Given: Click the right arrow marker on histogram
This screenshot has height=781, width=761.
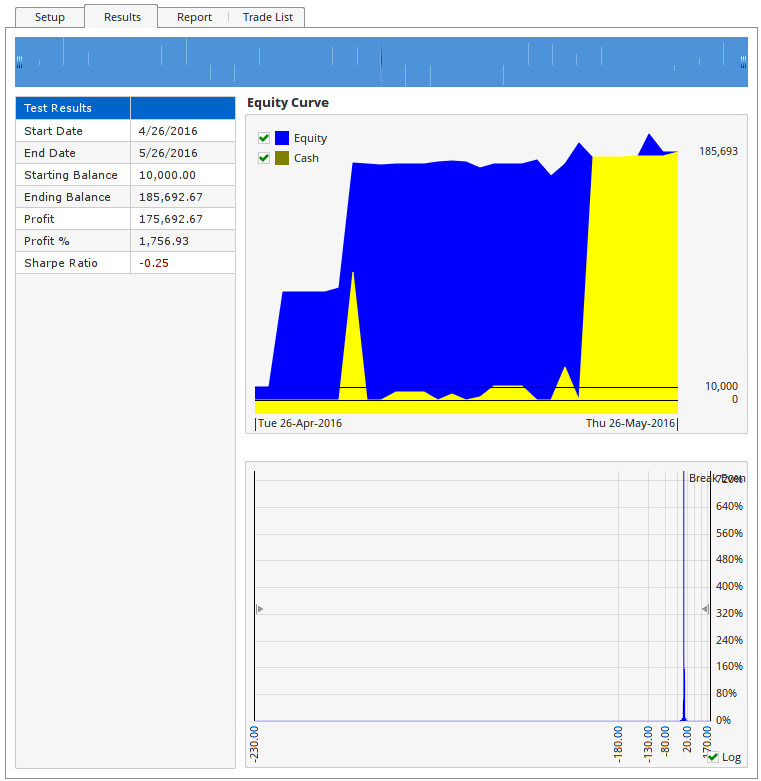Looking at the screenshot, I should tap(705, 609).
